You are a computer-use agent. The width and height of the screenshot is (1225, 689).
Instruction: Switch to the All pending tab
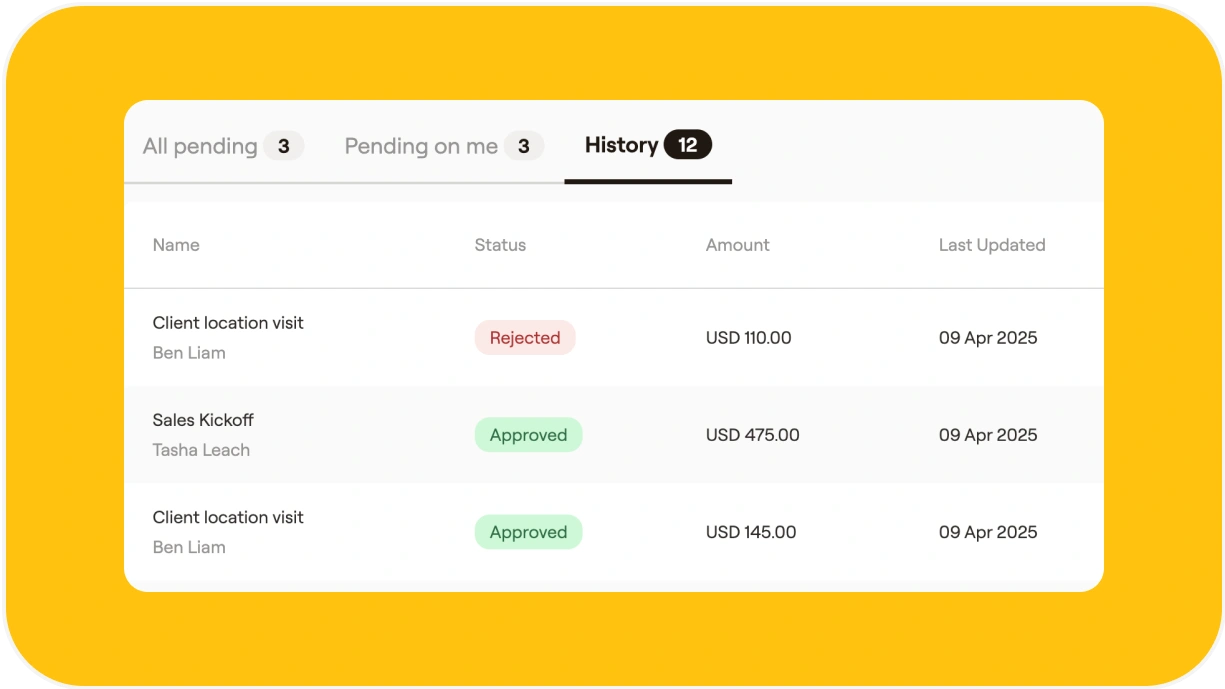pyautogui.click(x=222, y=146)
